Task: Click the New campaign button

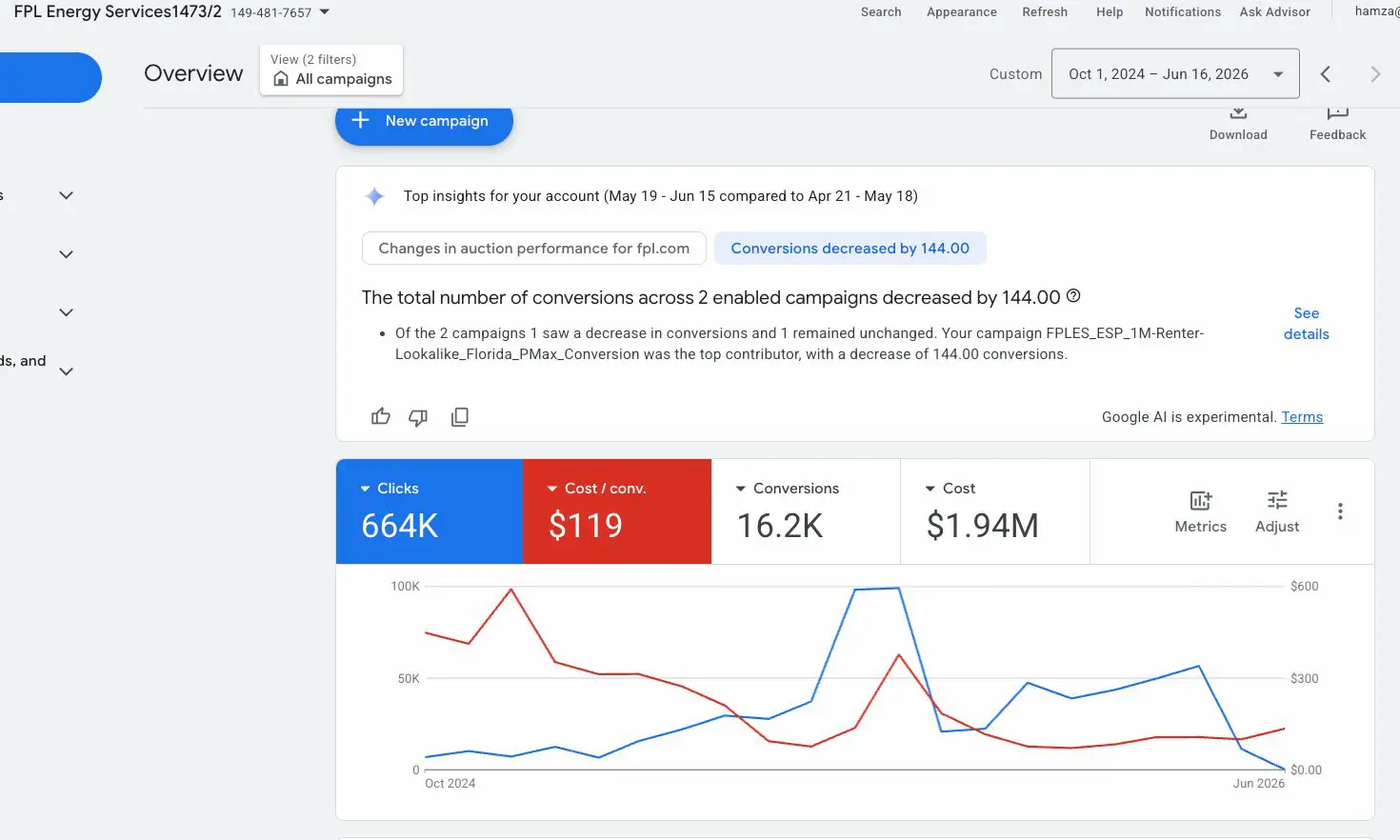Action: pyautogui.click(x=424, y=122)
